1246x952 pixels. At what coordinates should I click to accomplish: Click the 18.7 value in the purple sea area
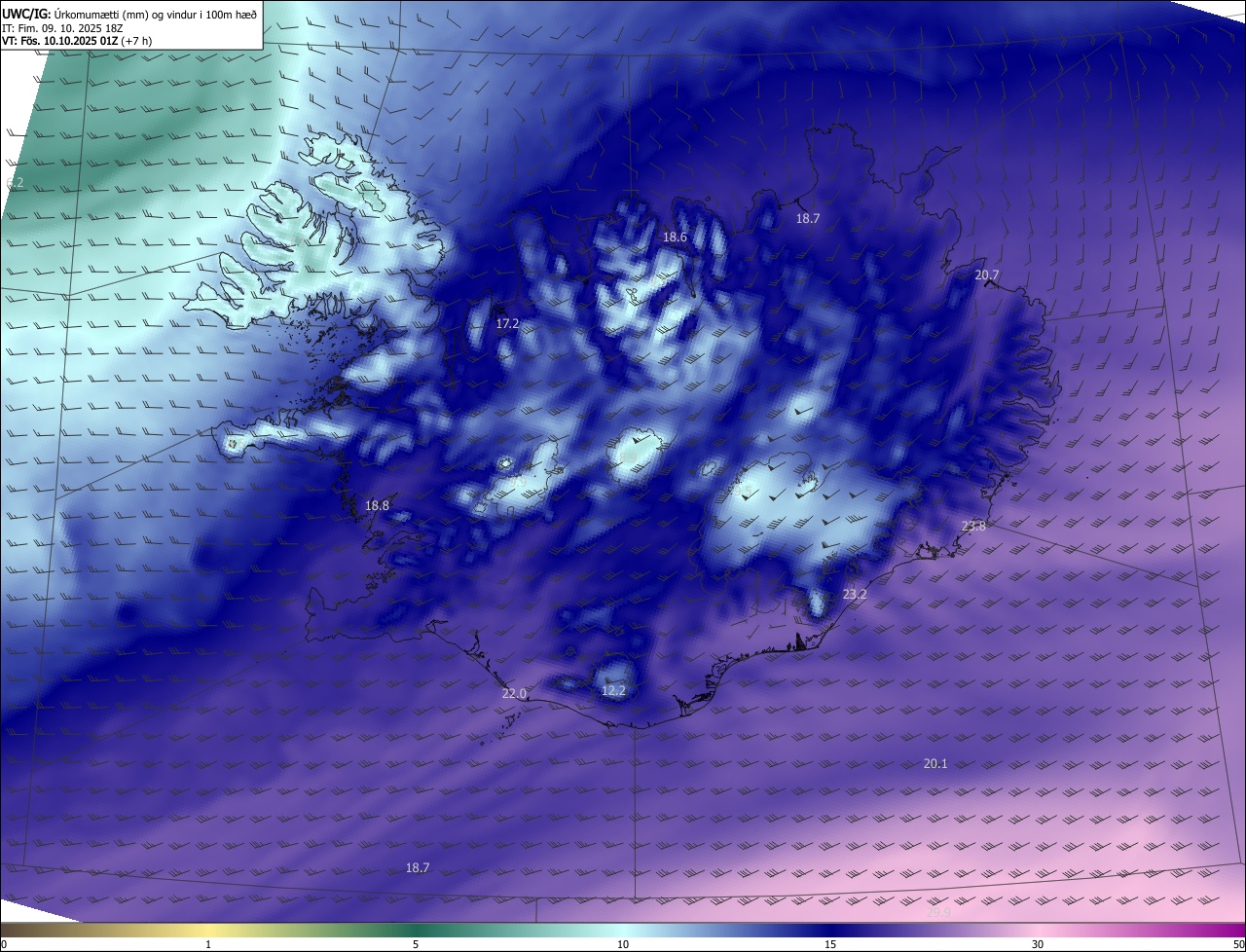click(x=418, y=867)
